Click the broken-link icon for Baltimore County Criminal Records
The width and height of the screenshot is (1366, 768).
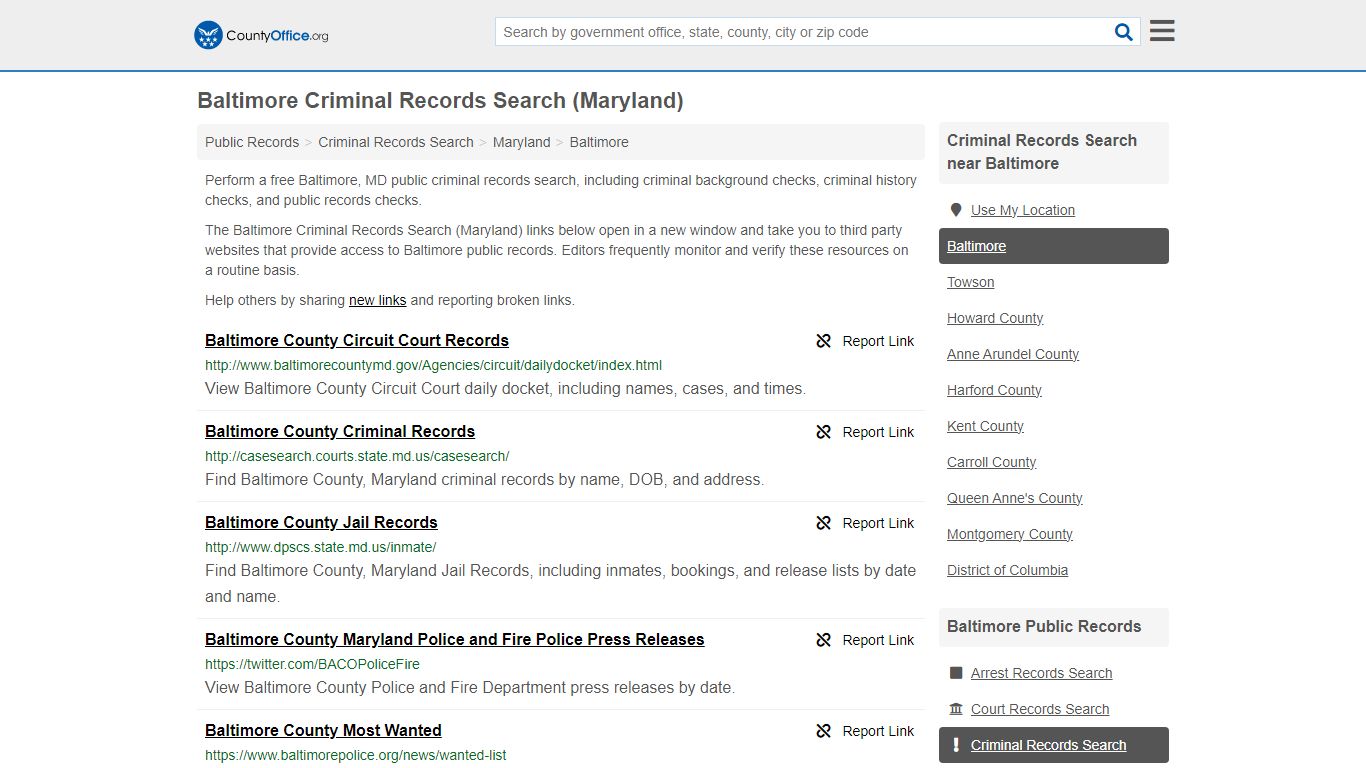tap(824, 432)
